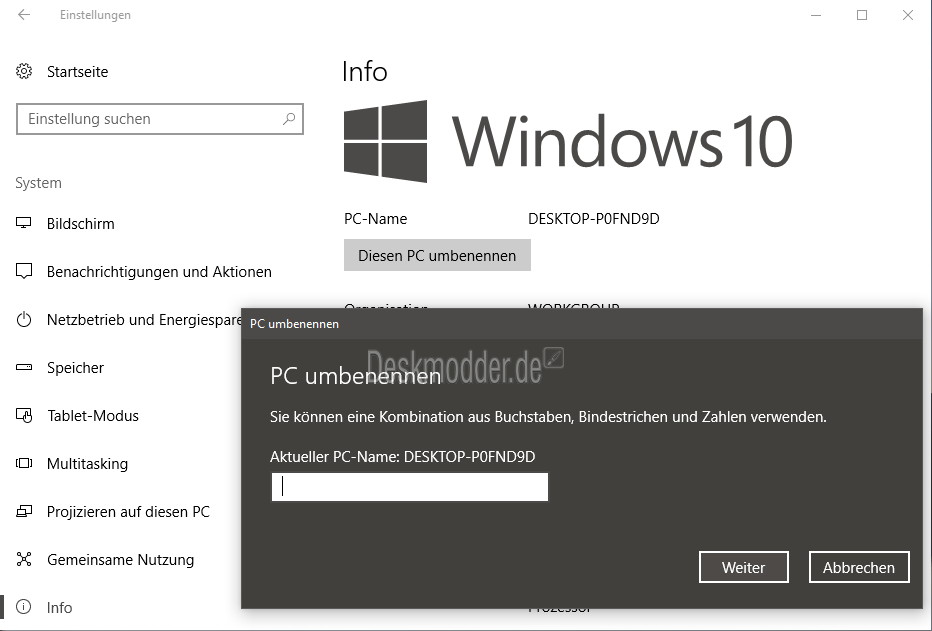Open the Bildschirm settings page

80,224
